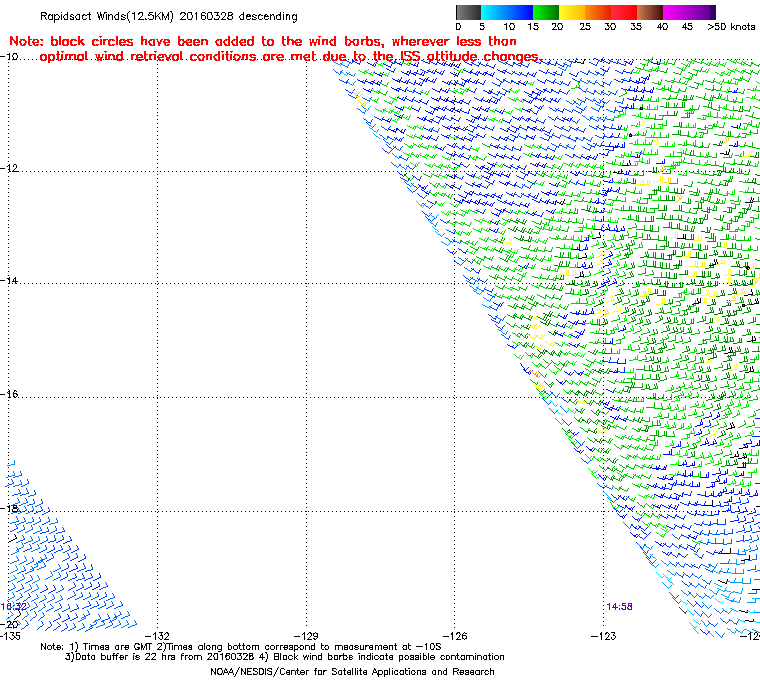Click the footer note line 'Times are GMT'
This screenshot has width=760, height=688.
241,647
